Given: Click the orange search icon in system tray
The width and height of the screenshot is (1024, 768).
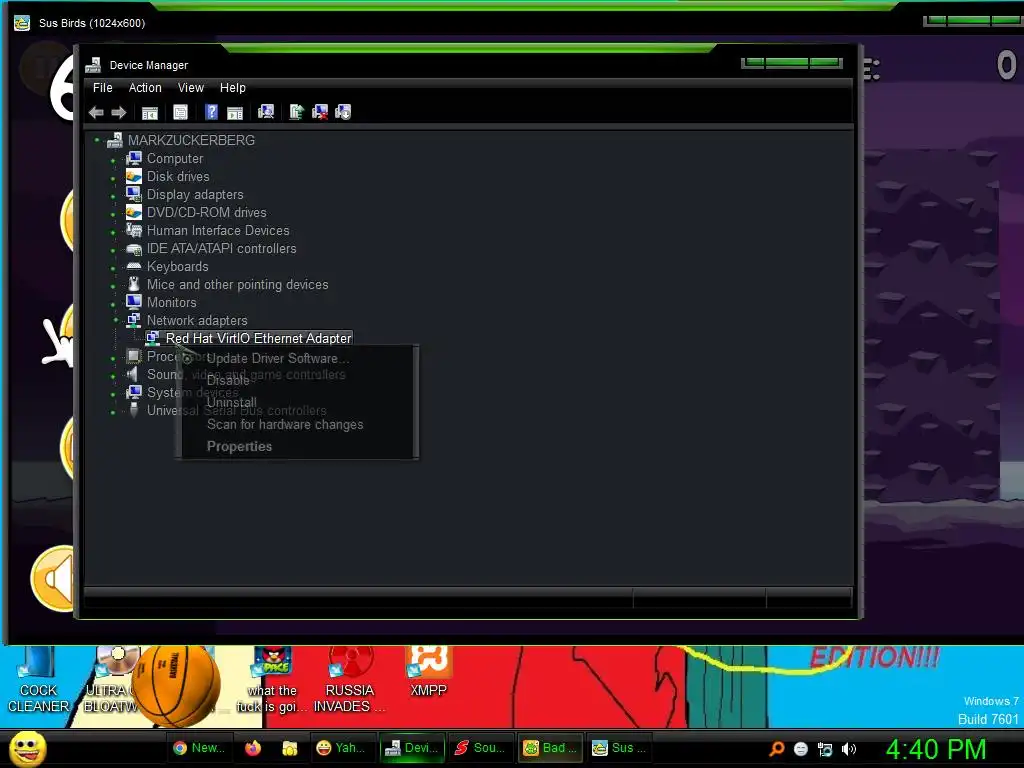Looking at the screenshot, I should click(776, 749).
